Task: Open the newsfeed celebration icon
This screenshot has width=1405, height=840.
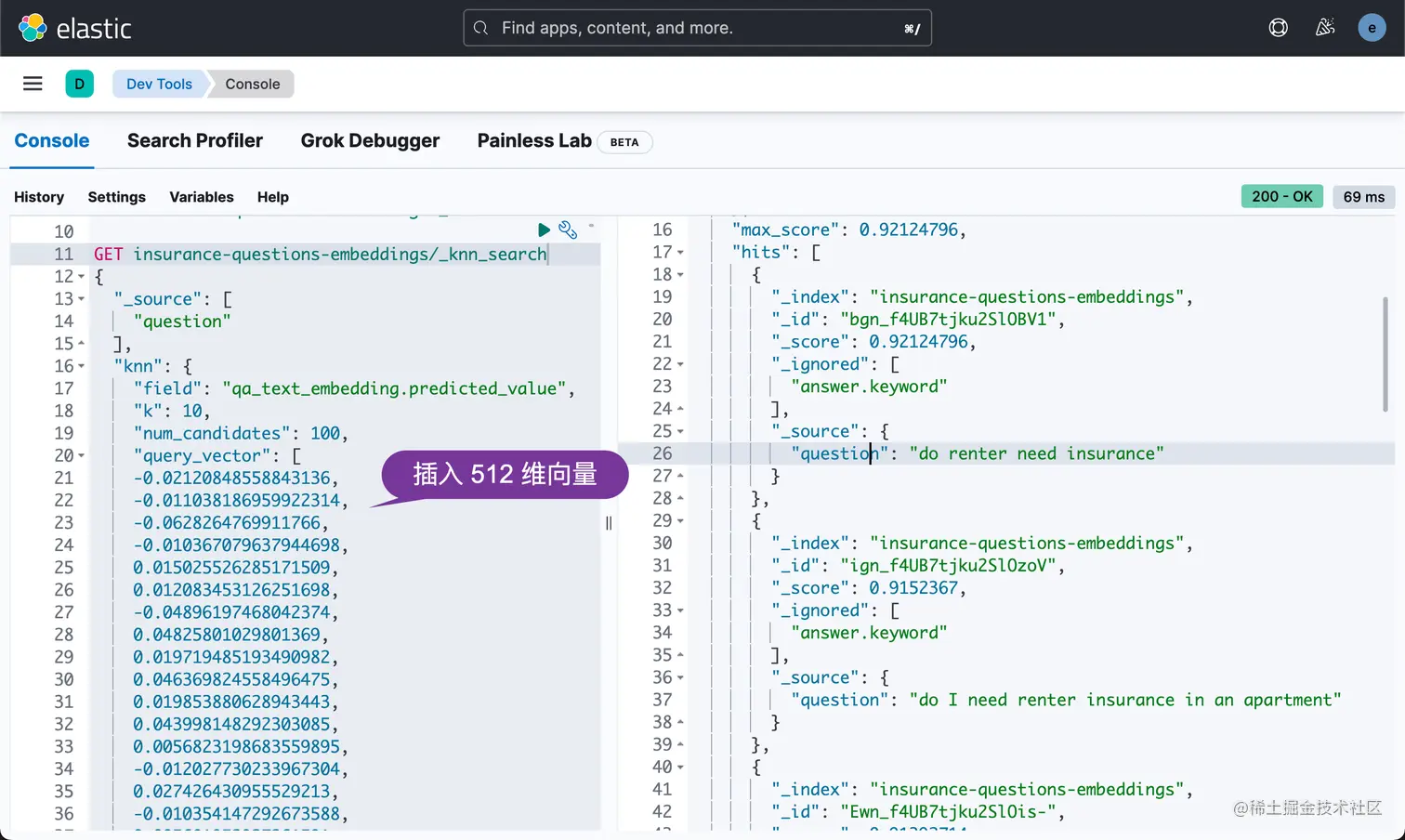Action: 1325,28
